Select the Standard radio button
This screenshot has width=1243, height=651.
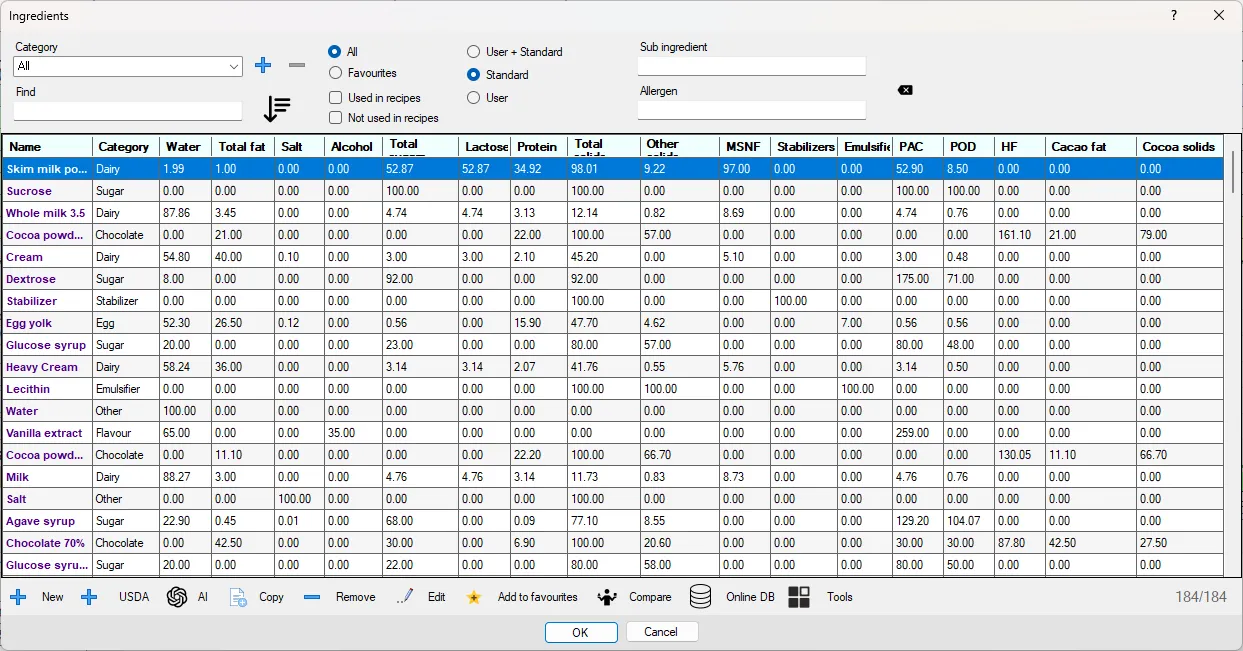tap(473, 74)
